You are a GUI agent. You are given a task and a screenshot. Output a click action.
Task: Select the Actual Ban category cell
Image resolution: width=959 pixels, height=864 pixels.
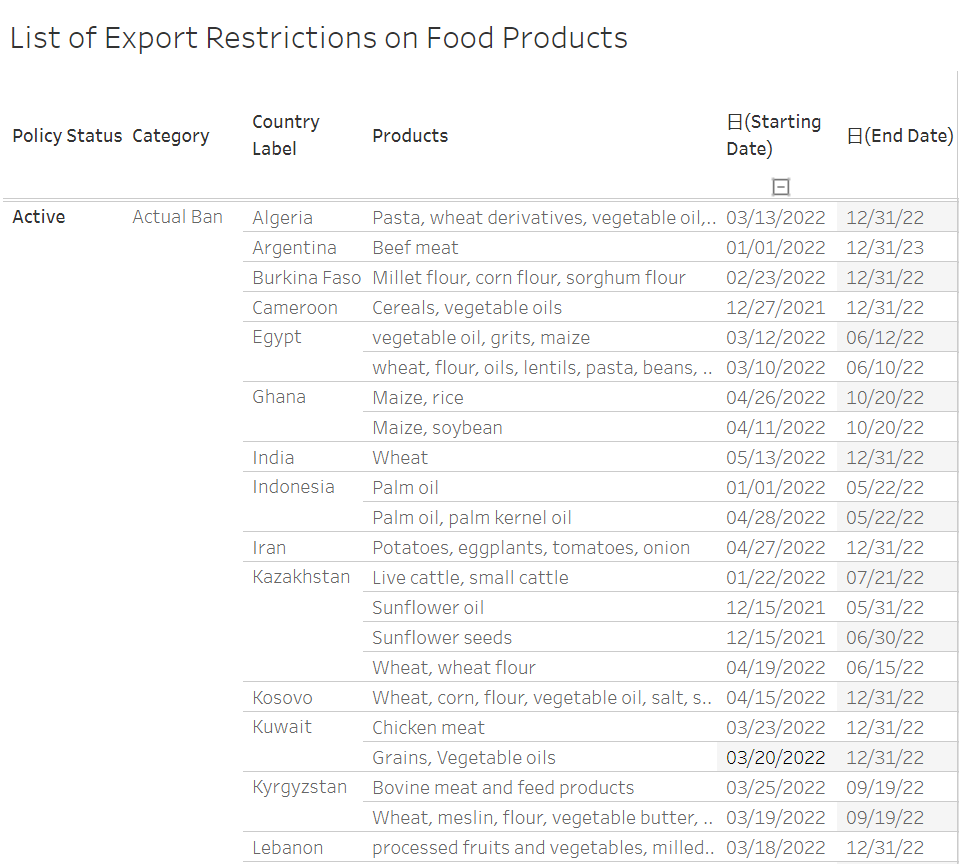pyautogui.click(x=178, y=217)
